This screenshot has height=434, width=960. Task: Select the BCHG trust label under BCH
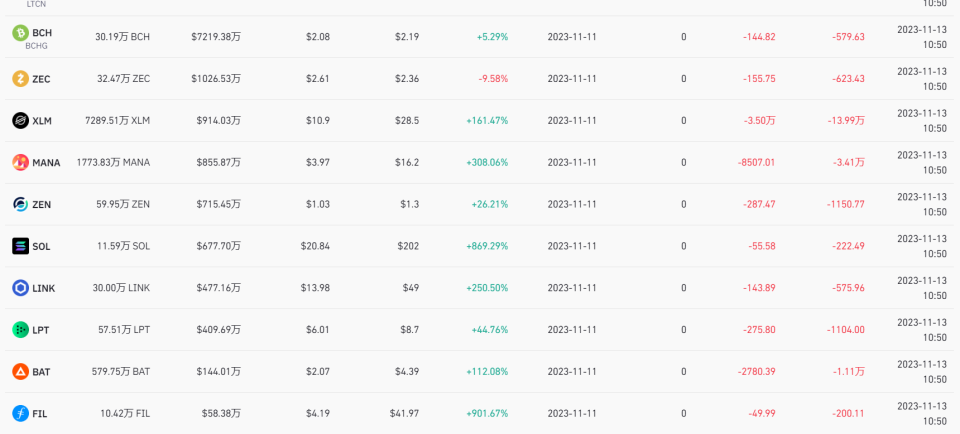click(36, 46)
